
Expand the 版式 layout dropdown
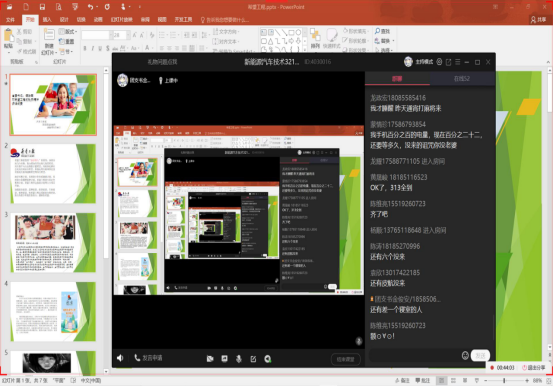click(68, 32)
